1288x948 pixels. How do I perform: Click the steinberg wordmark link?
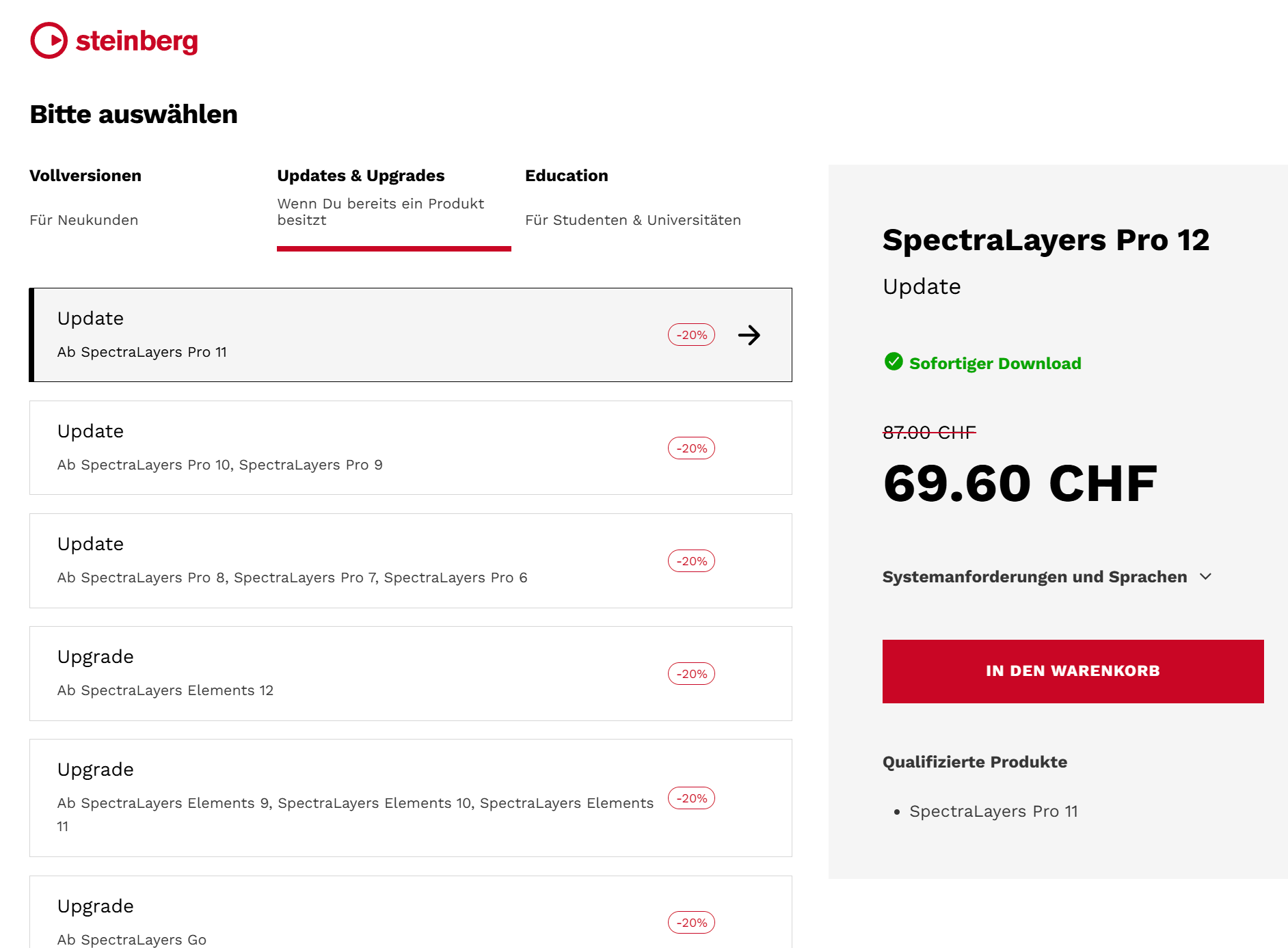click(x=137, y=41)
